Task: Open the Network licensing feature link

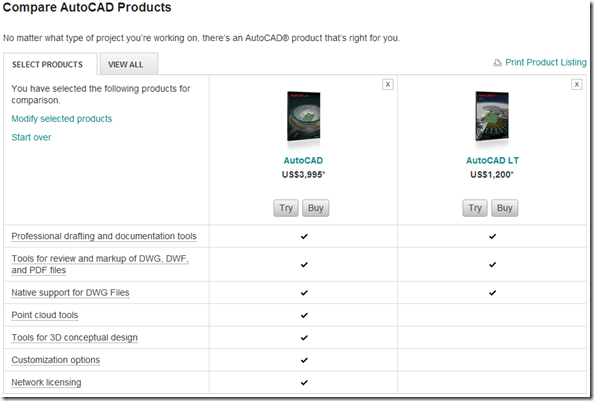Action: (46, 382)
